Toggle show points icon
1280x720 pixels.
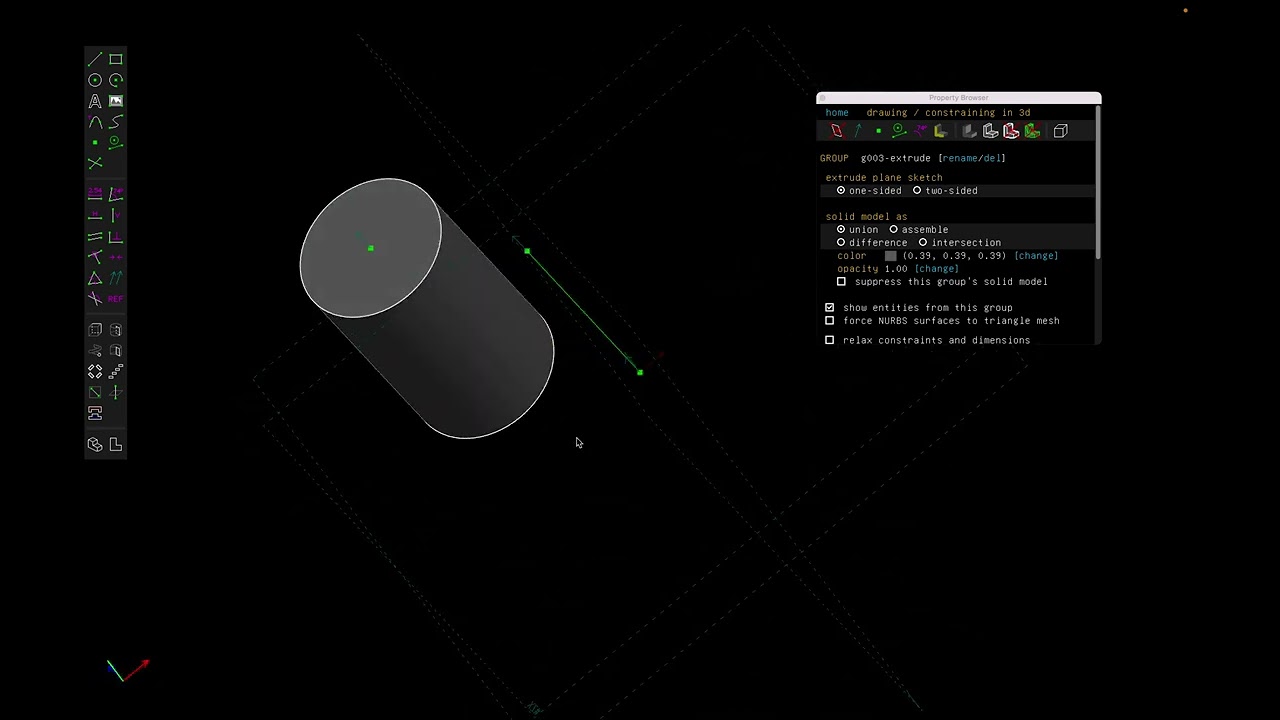point(879,131)
